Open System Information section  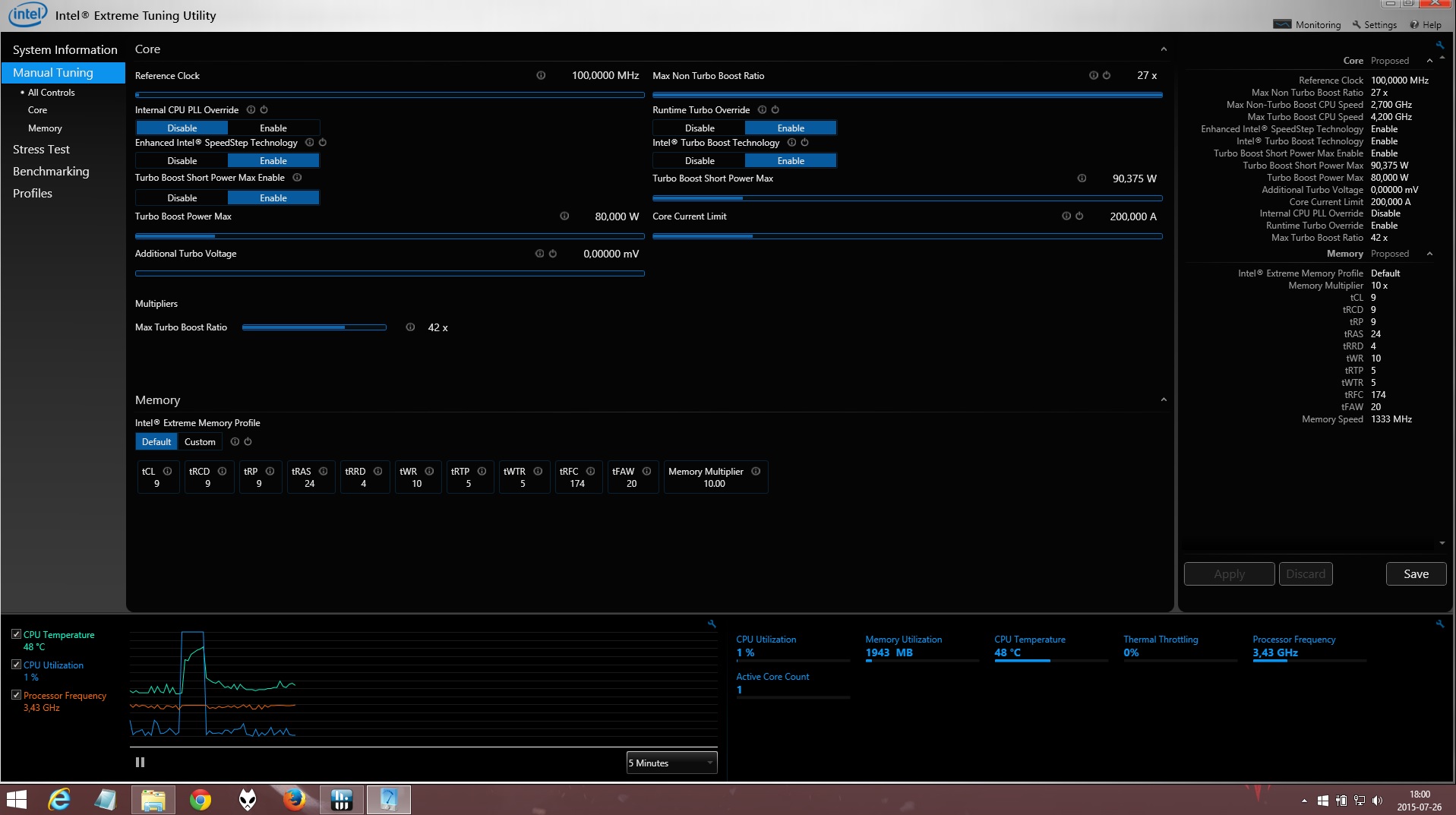coord(65,49)
